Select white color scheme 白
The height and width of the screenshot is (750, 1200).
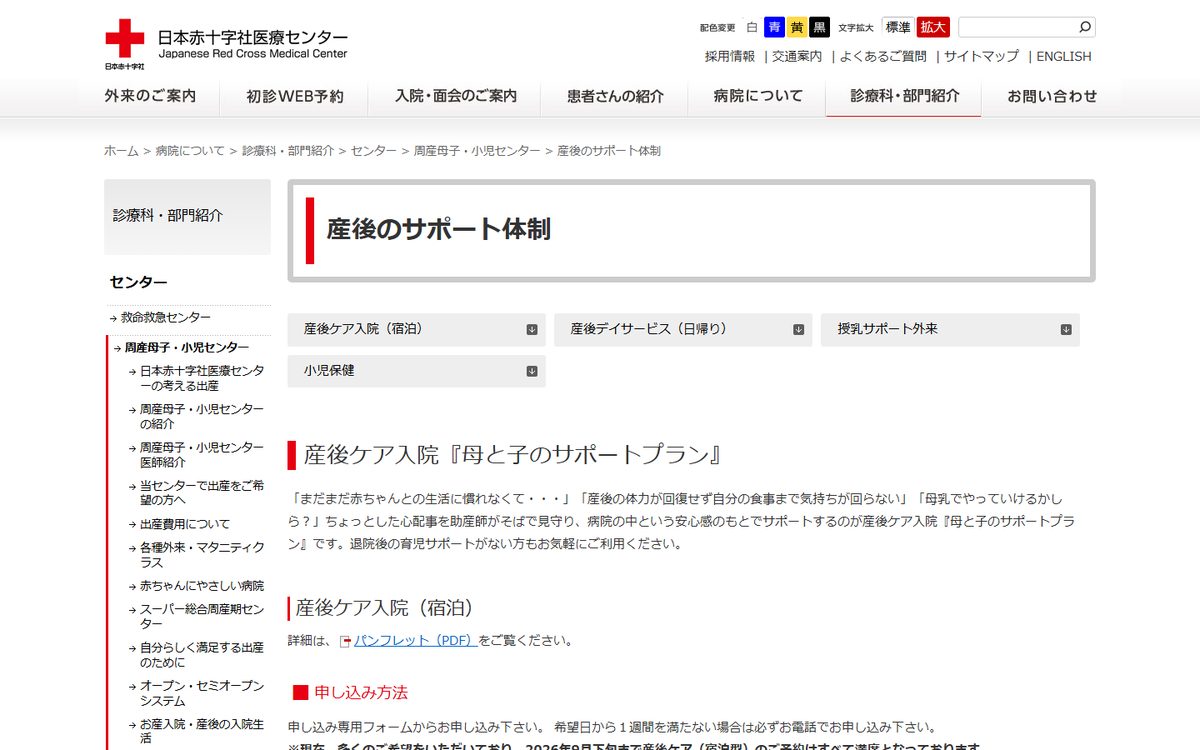[752, 27]
